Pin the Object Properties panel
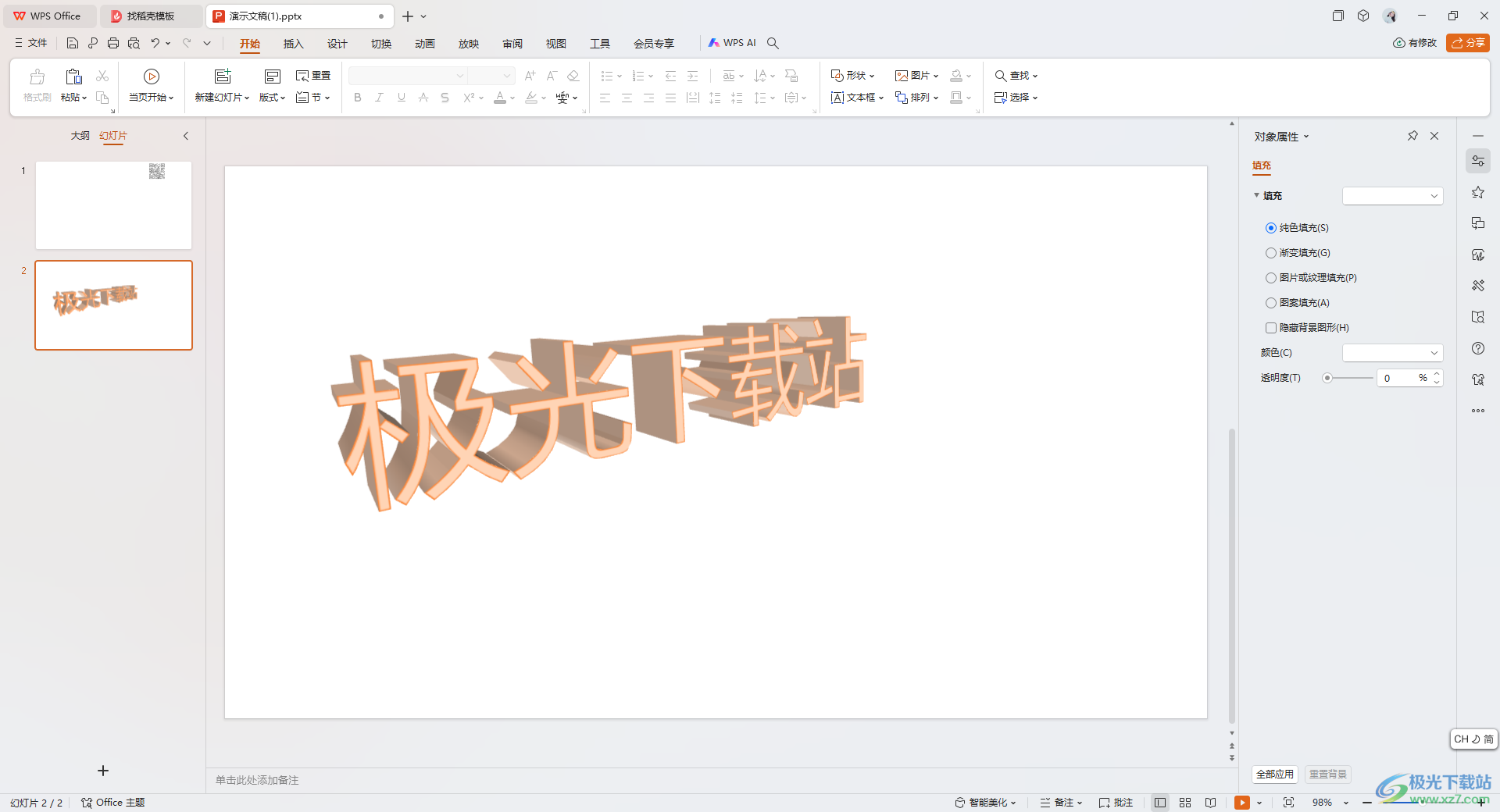 (x=1412, y=136)
